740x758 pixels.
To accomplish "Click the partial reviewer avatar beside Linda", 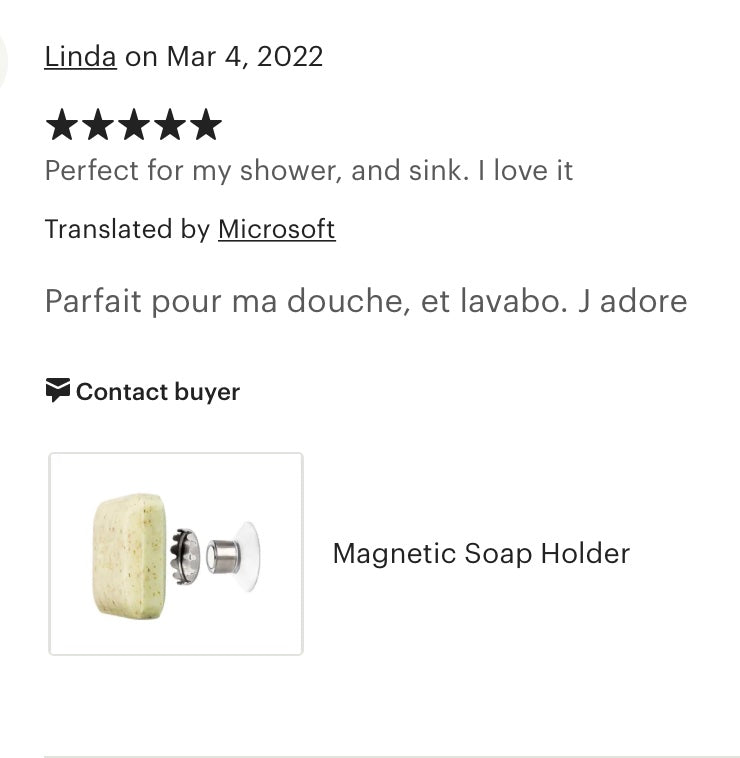I will click(x=3, y=58).
